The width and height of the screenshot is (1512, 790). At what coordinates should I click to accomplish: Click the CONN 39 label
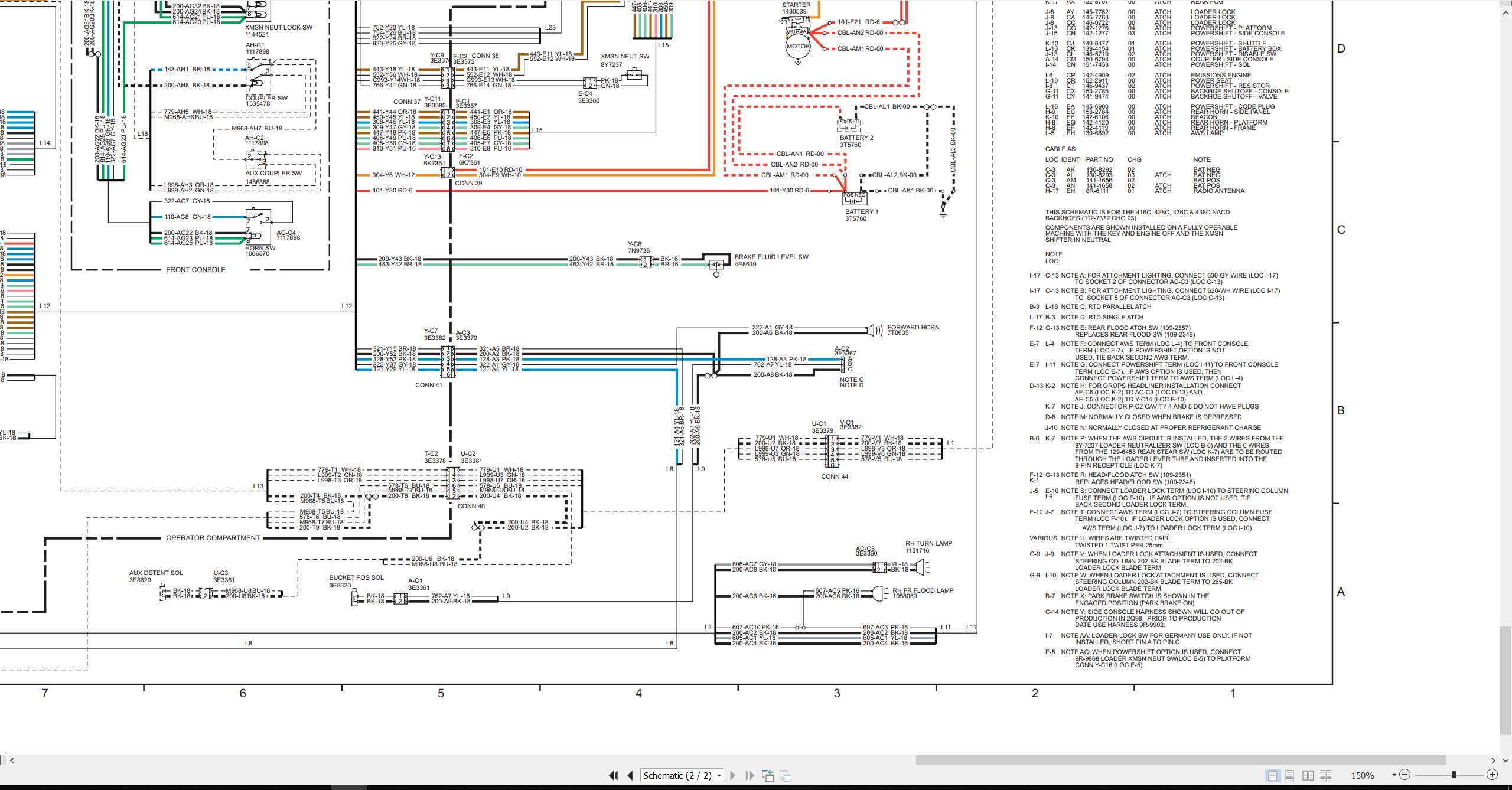(468, 183)
